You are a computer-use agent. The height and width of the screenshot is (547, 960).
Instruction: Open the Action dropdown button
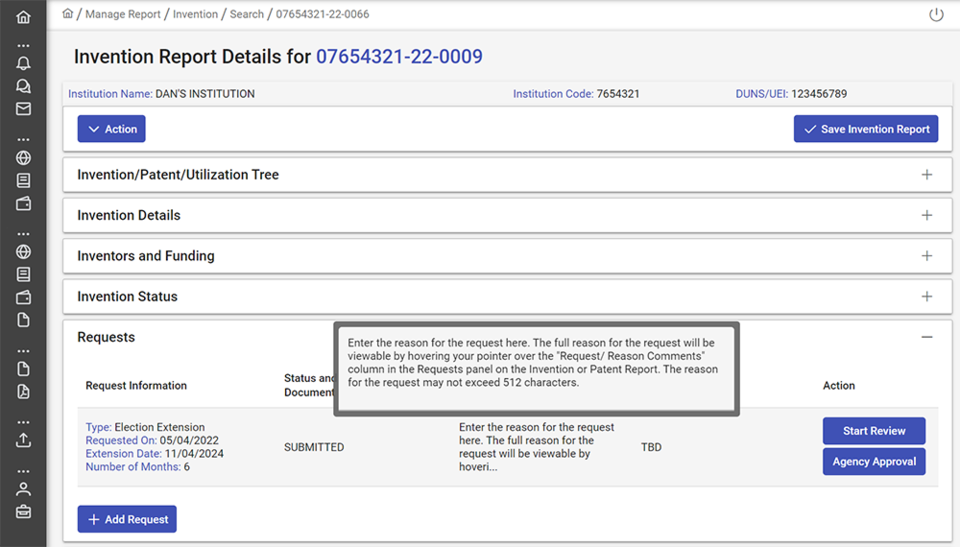(112, 129)
